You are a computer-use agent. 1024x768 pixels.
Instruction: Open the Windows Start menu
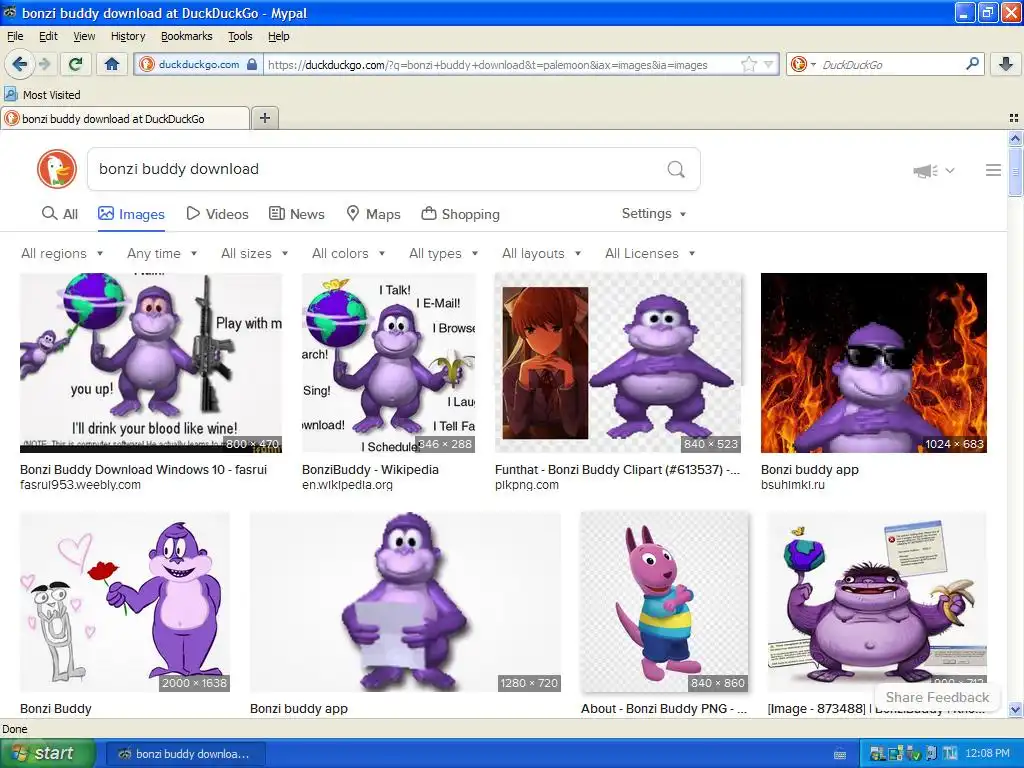(x=47, y=753)
